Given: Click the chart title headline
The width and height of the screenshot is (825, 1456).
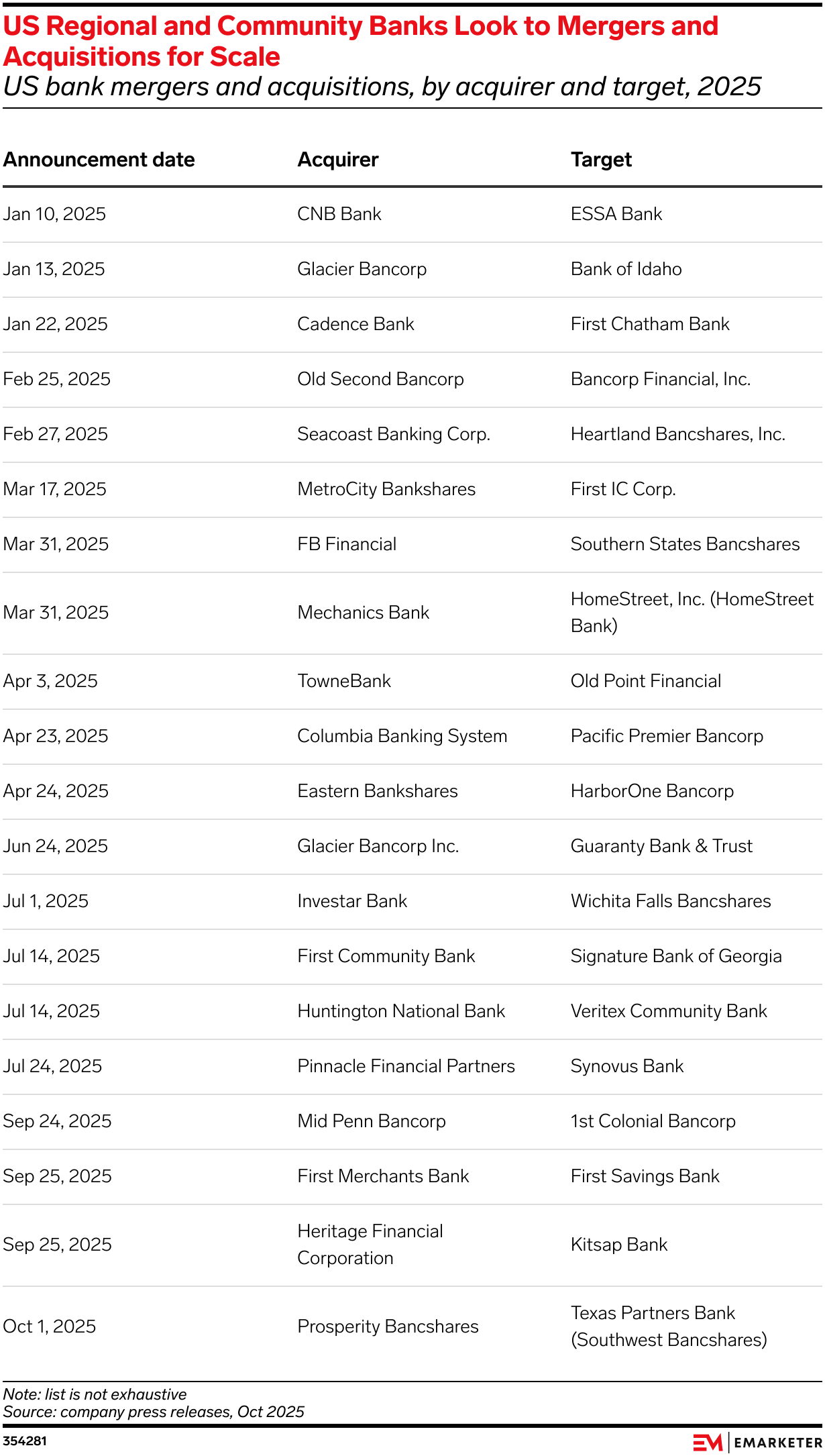Looking at the screenshot, I should pos(360,41).
